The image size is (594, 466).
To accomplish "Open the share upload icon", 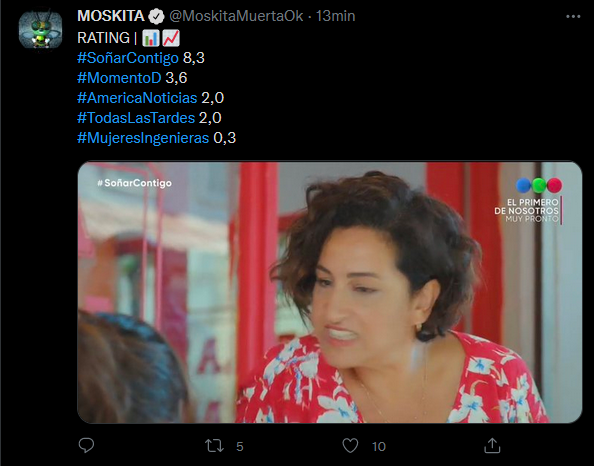I will pos(492,446).
